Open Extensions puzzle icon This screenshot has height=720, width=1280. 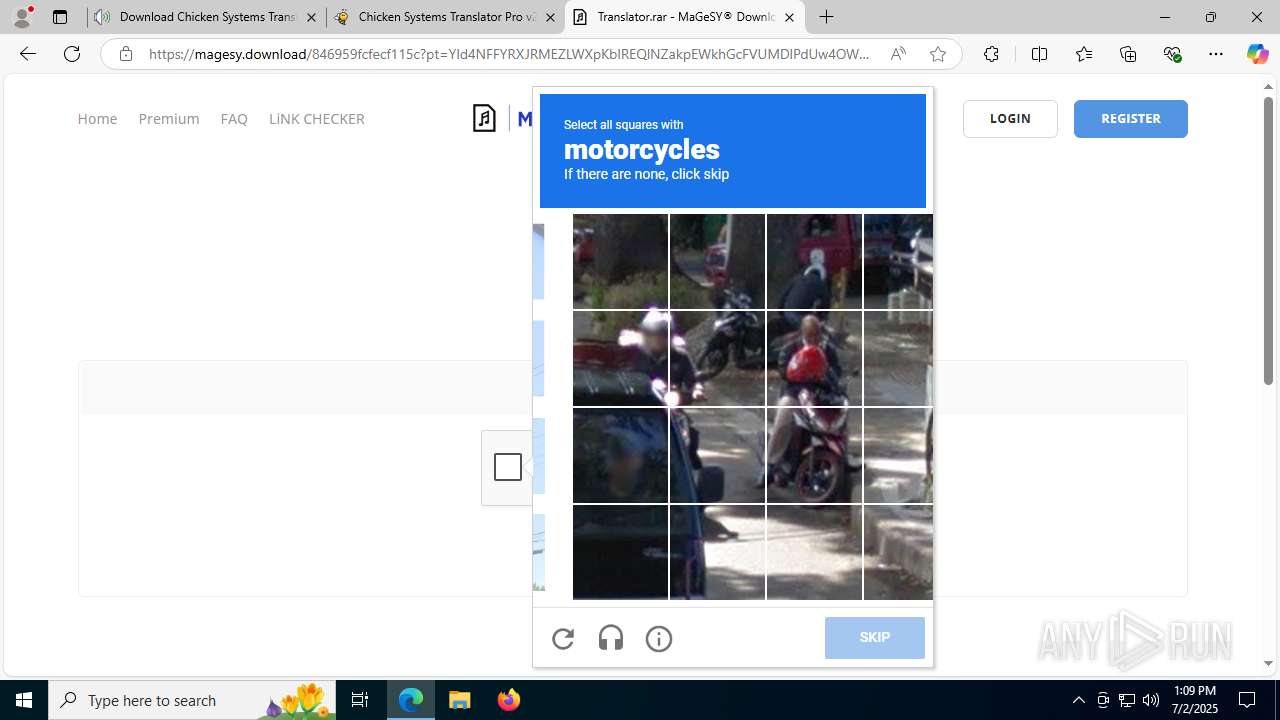click(991, 54)
